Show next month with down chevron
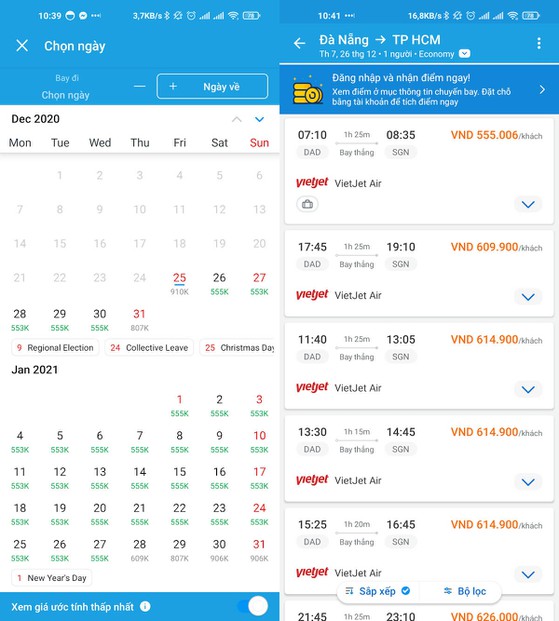559x621 pixels. pyautogui.click(x=259, y=119)
